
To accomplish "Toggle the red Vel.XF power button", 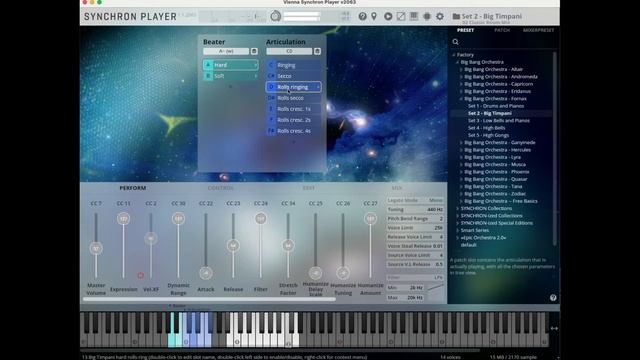I will pyautogui.click(x=140, y=276).
